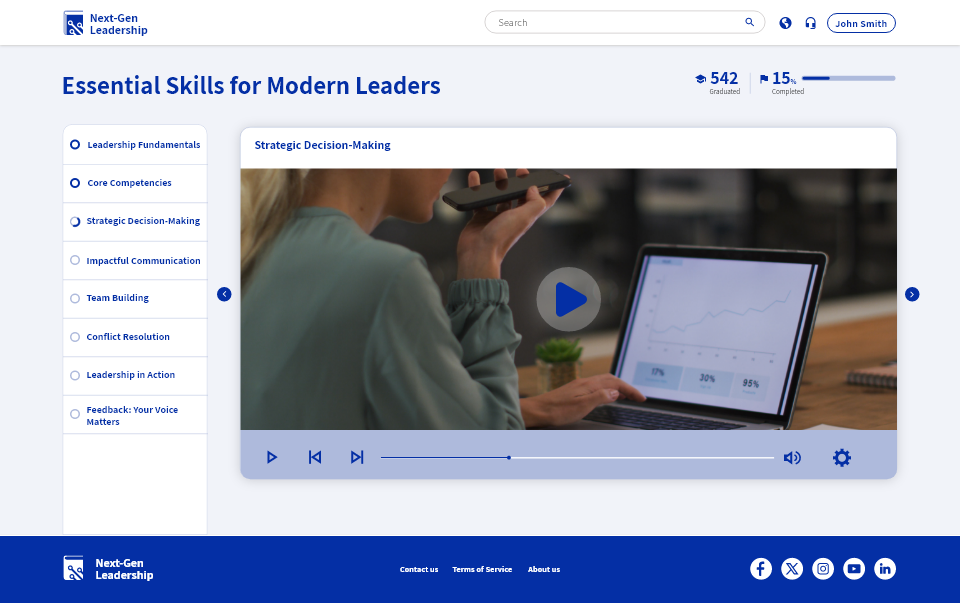Click the search magnifier icon
Viewport: 960px width, 603px height.
coord(750,22)
